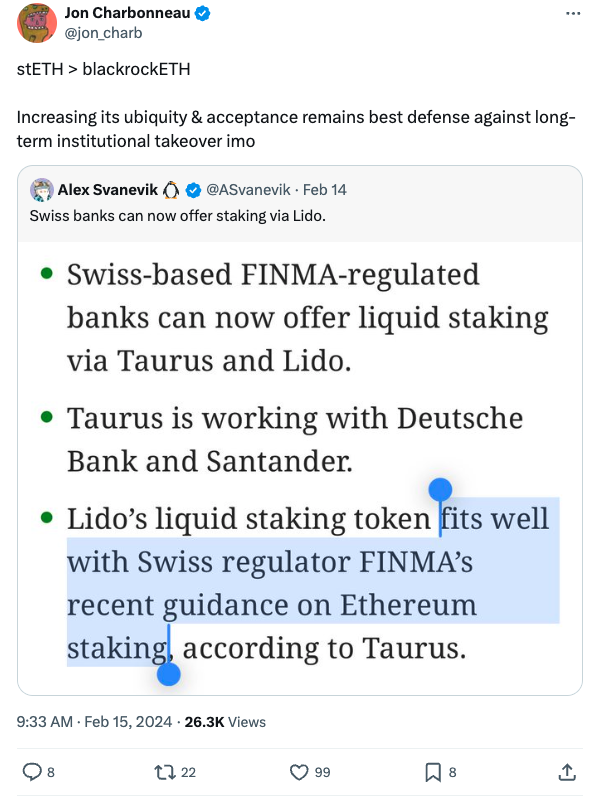Viewport: 597px width, 797px height.
Task: Click the lower text selection handle
Action: point(169,674)
